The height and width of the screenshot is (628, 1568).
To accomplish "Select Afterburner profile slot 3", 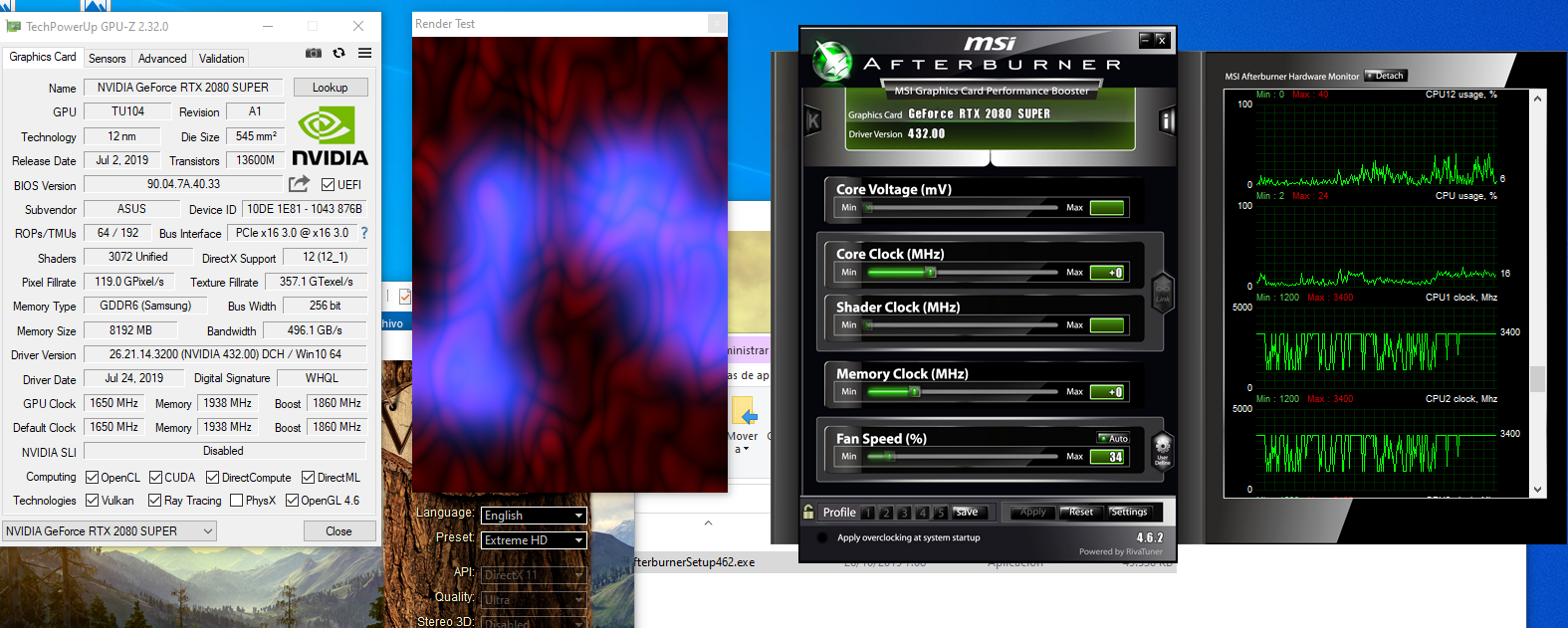I will (x=904, y=513).
